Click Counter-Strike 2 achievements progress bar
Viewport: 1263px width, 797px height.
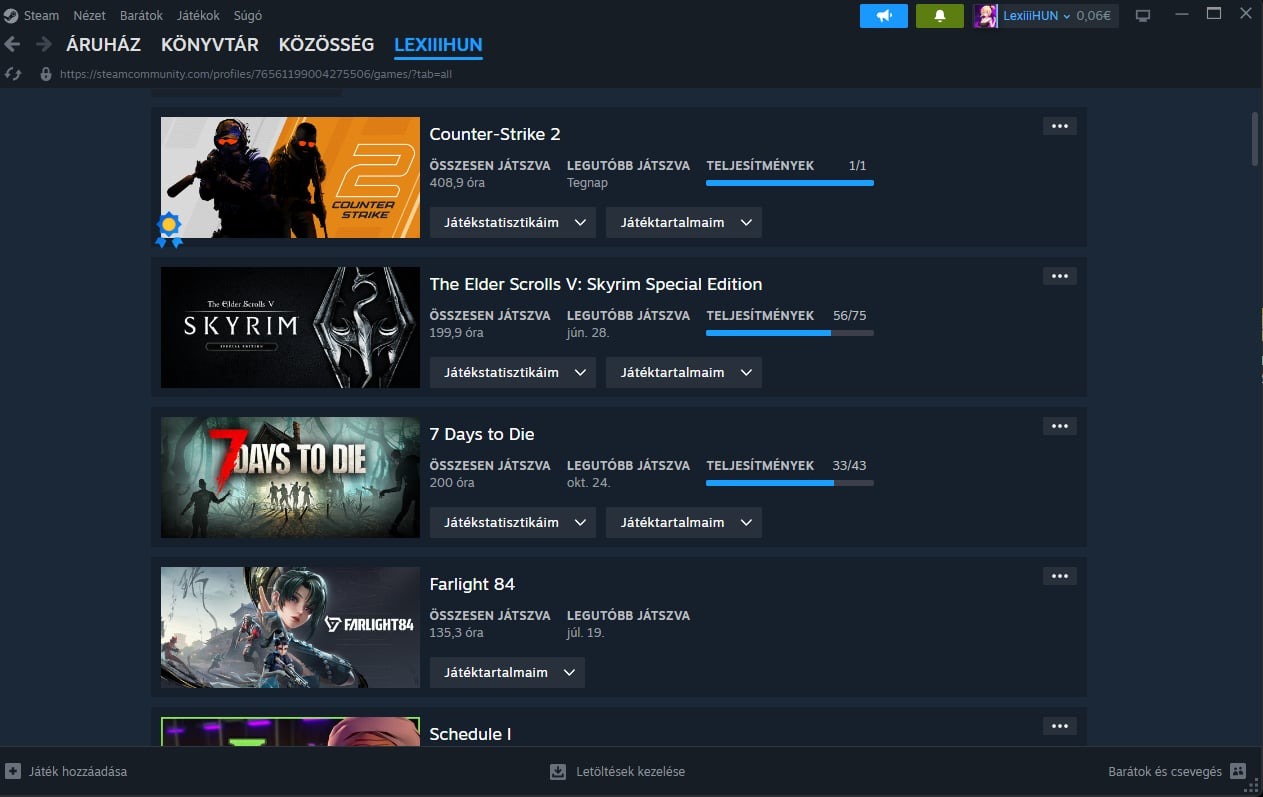pyautogui.click(x=790, y=183)
